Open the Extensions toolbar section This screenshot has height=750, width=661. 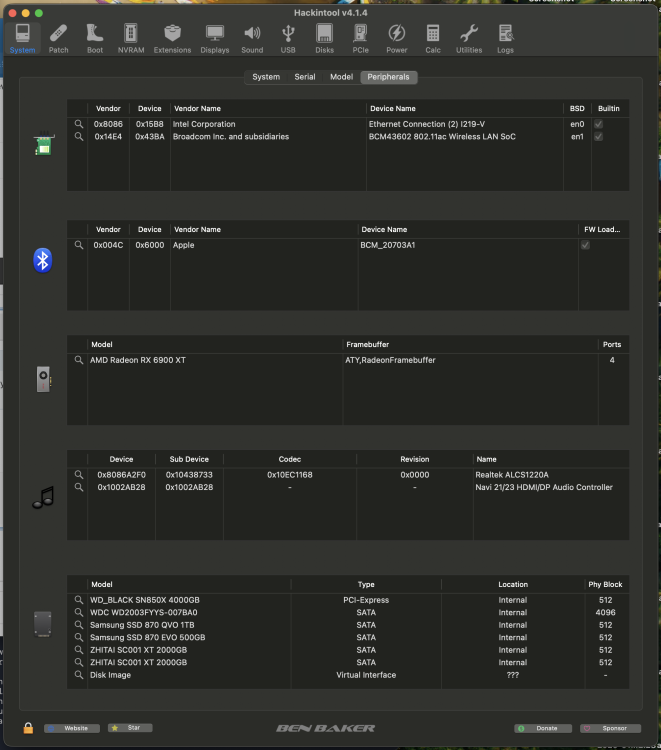point(172,39)
